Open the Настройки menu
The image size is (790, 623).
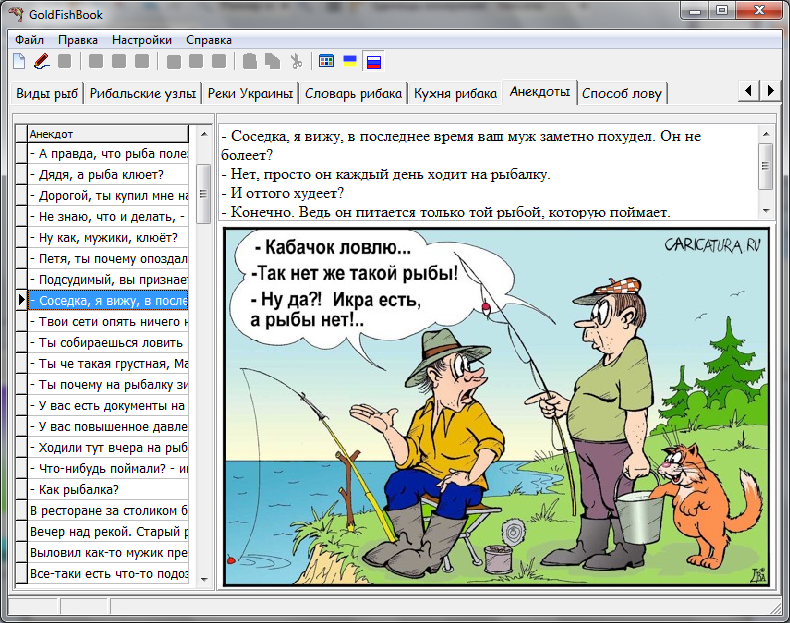(142, 40)
